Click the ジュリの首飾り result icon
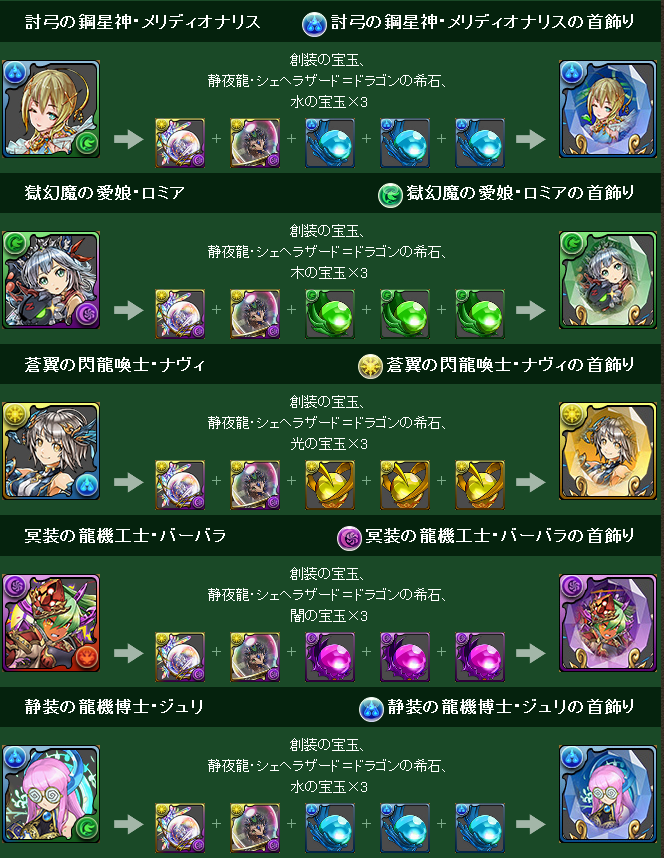The image size is (664, 858). [x=608, y=794]
